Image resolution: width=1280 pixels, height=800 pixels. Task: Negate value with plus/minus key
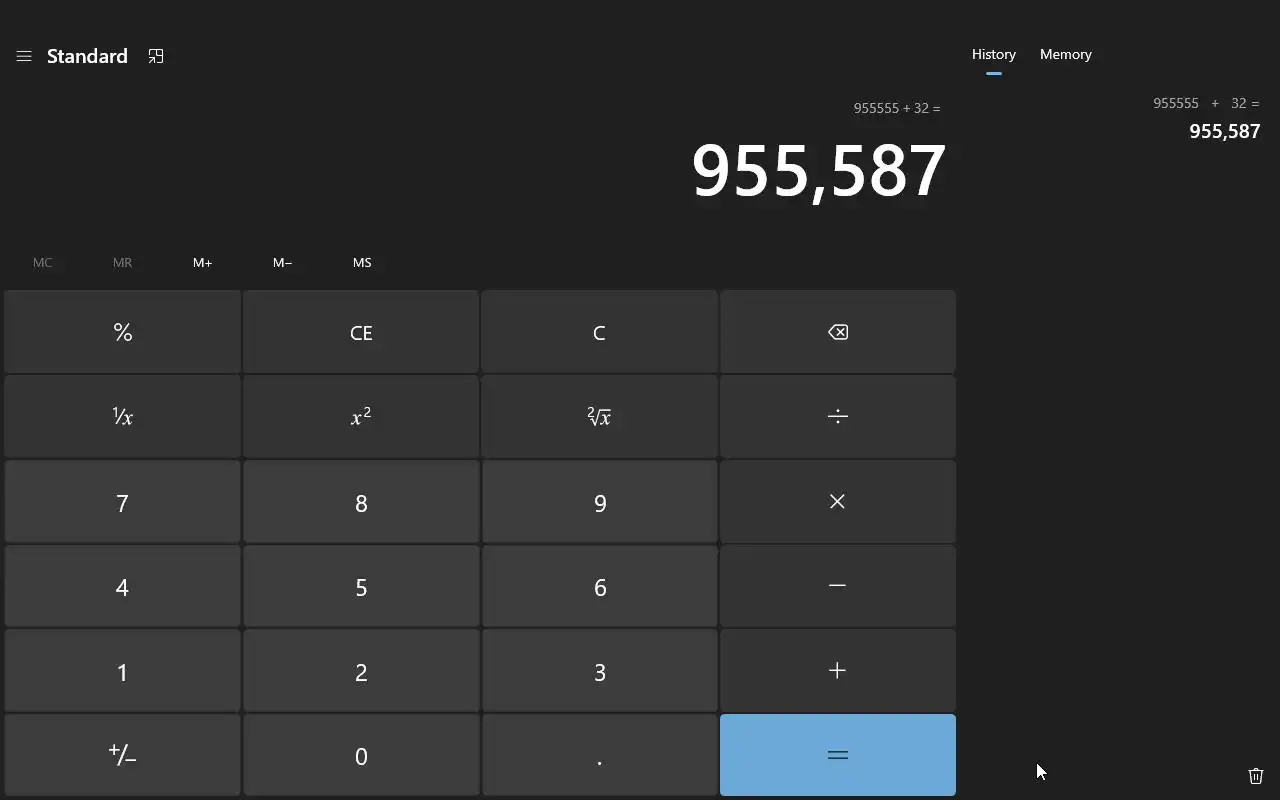(122, 755)
